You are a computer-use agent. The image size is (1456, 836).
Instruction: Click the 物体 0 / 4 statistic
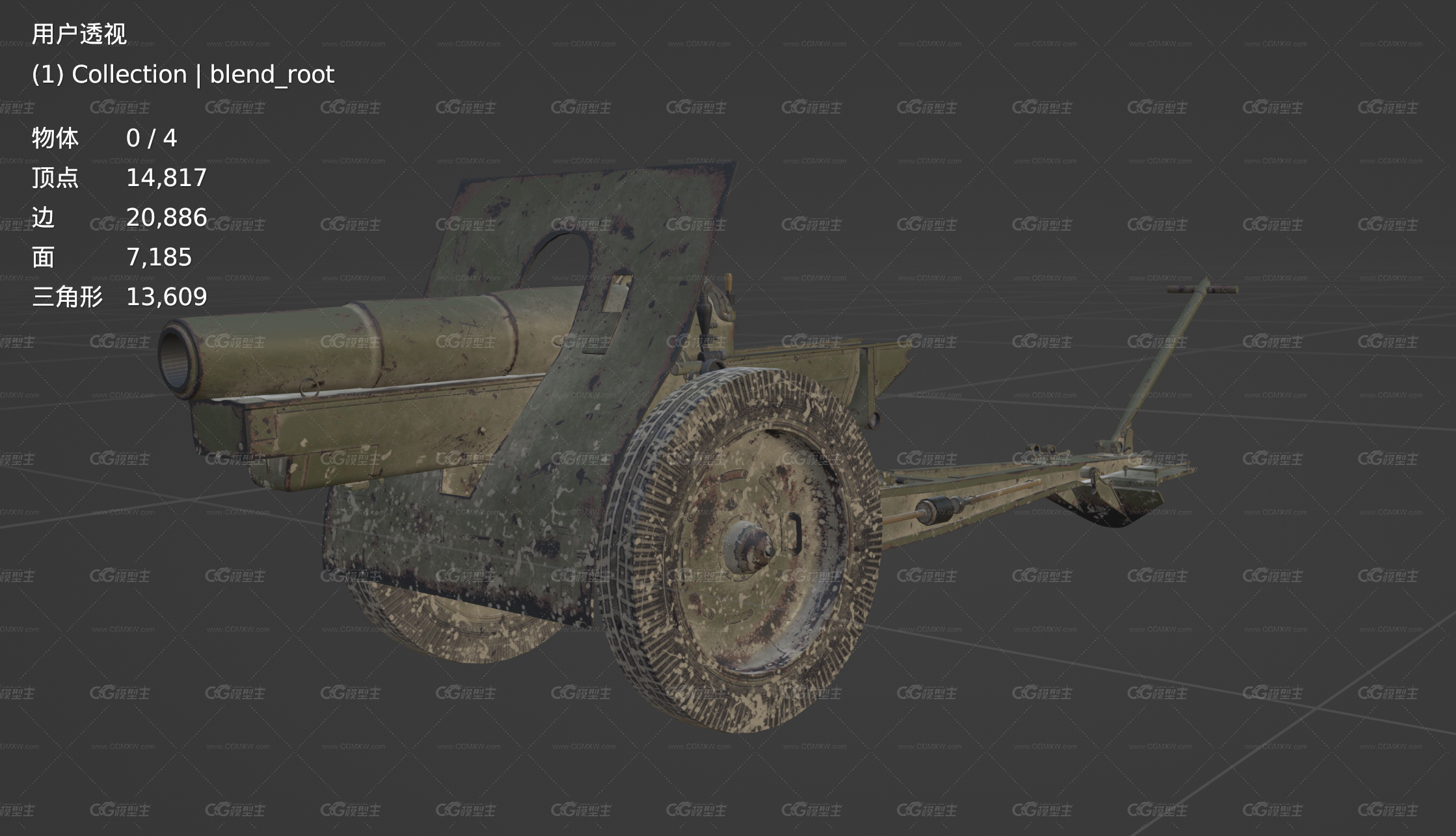[104, 138]
